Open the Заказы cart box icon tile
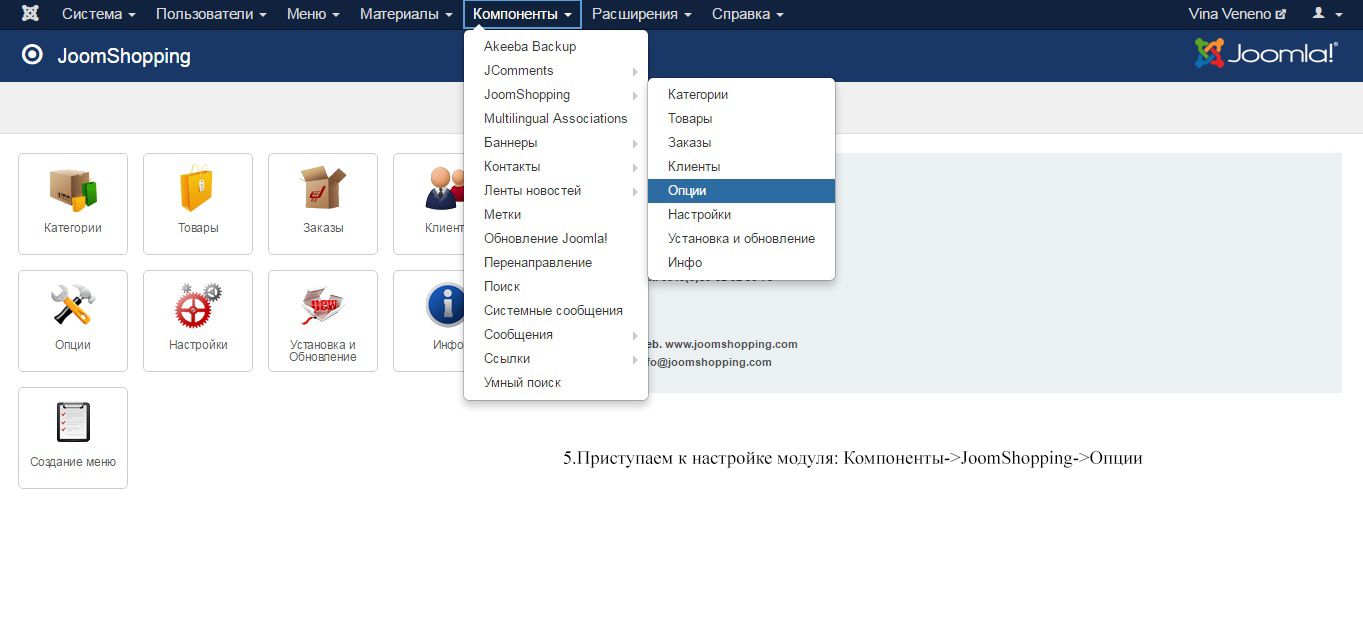 coord(323,204)
